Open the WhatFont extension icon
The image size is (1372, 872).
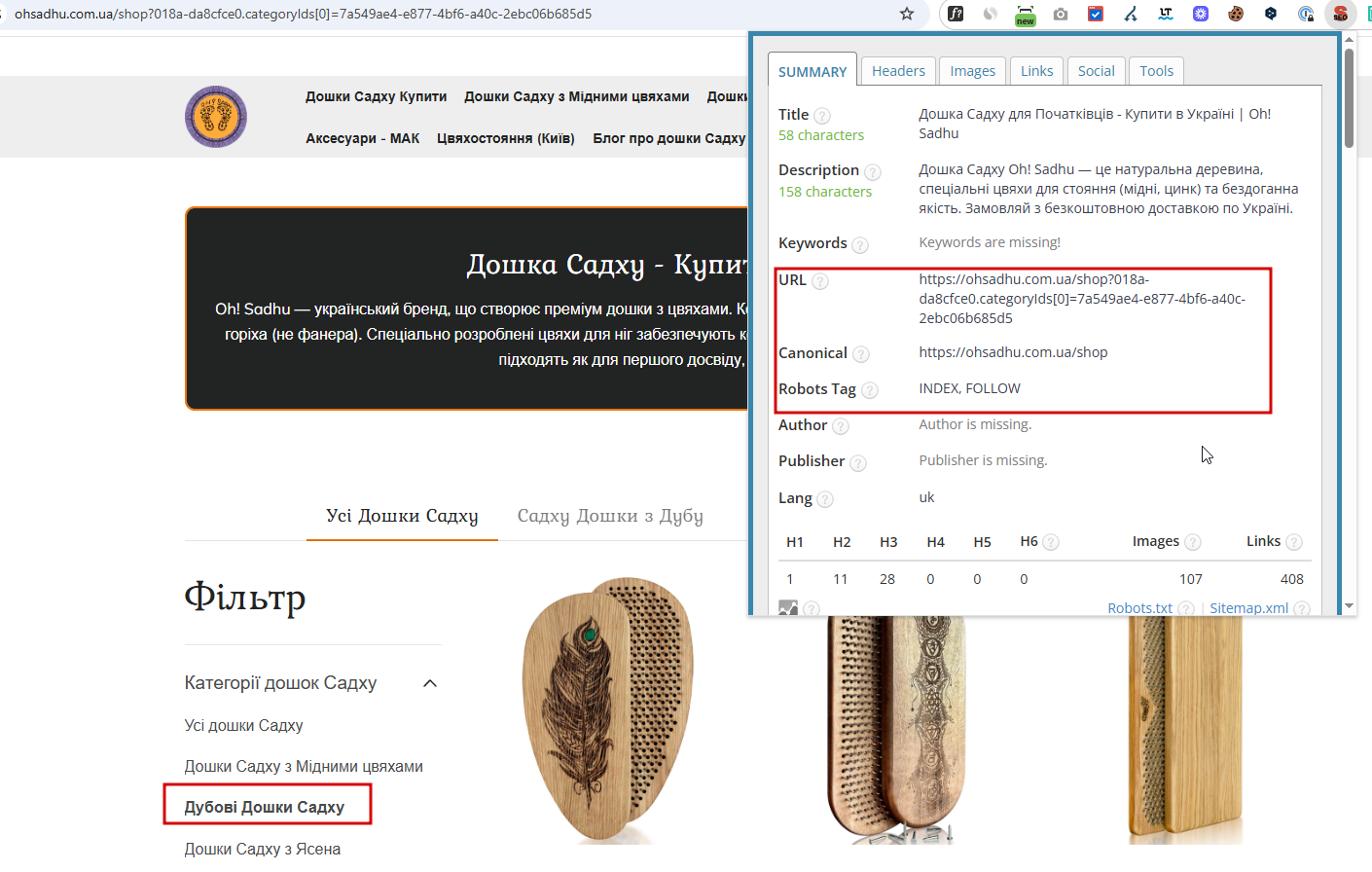click(956, 14)
